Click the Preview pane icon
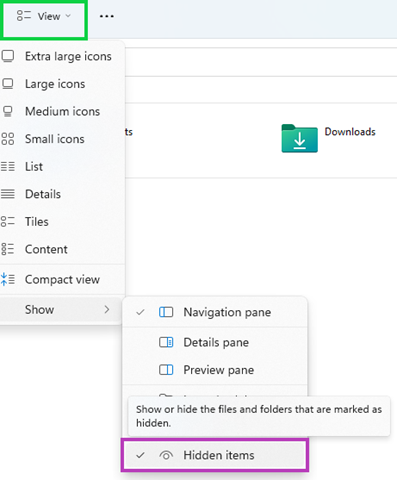The image size is (397, 480). (x=166, y=370)
